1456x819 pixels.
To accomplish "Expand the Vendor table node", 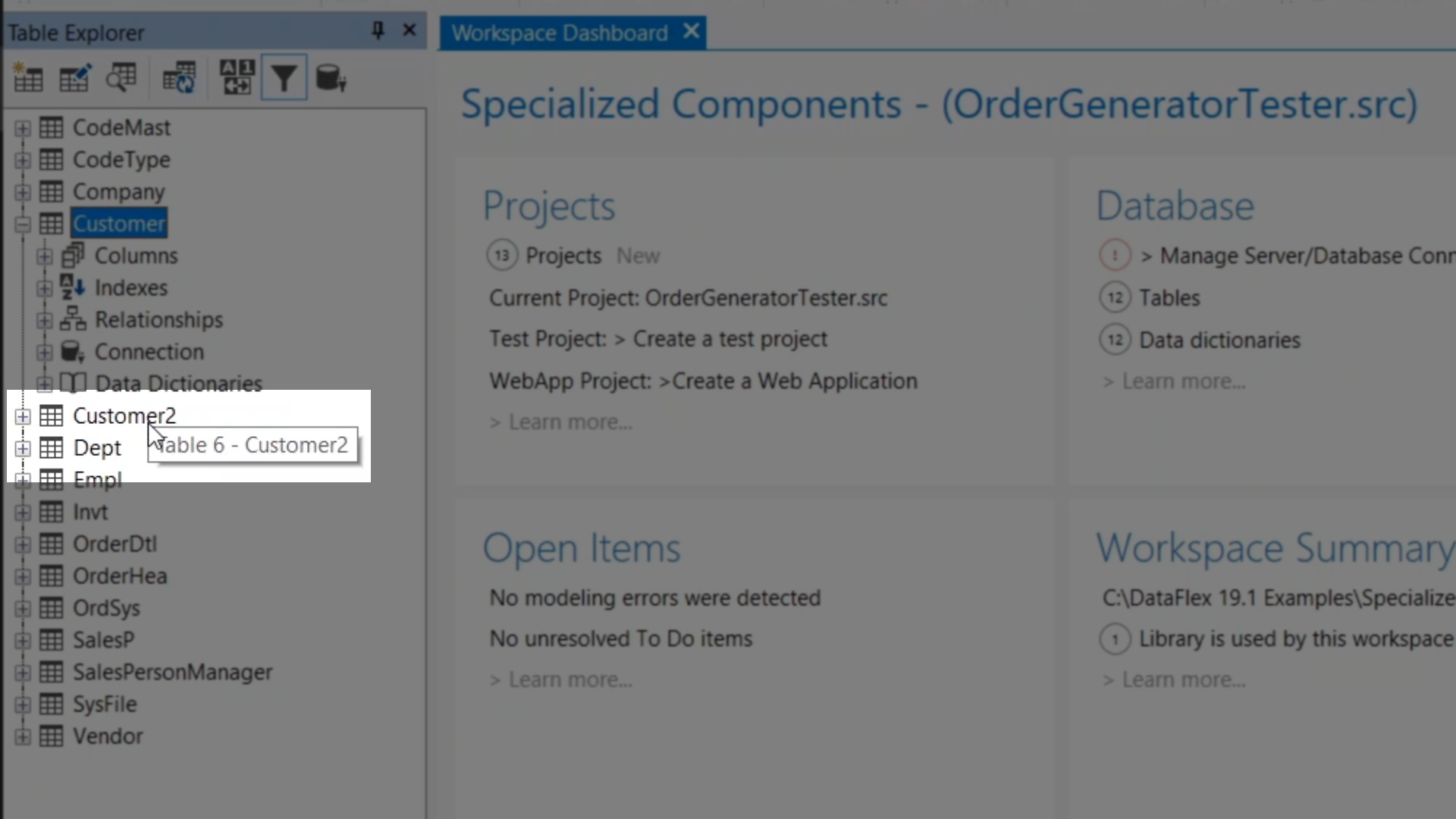I will (x=23, y=736).
